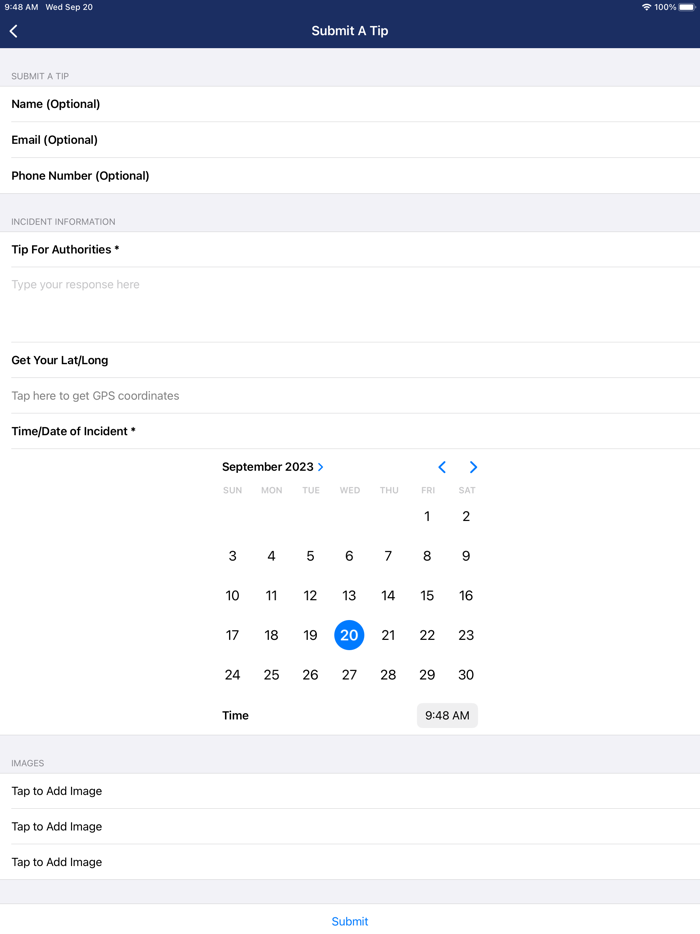
Task: Tap the Submit button
Action: [350, 921]
